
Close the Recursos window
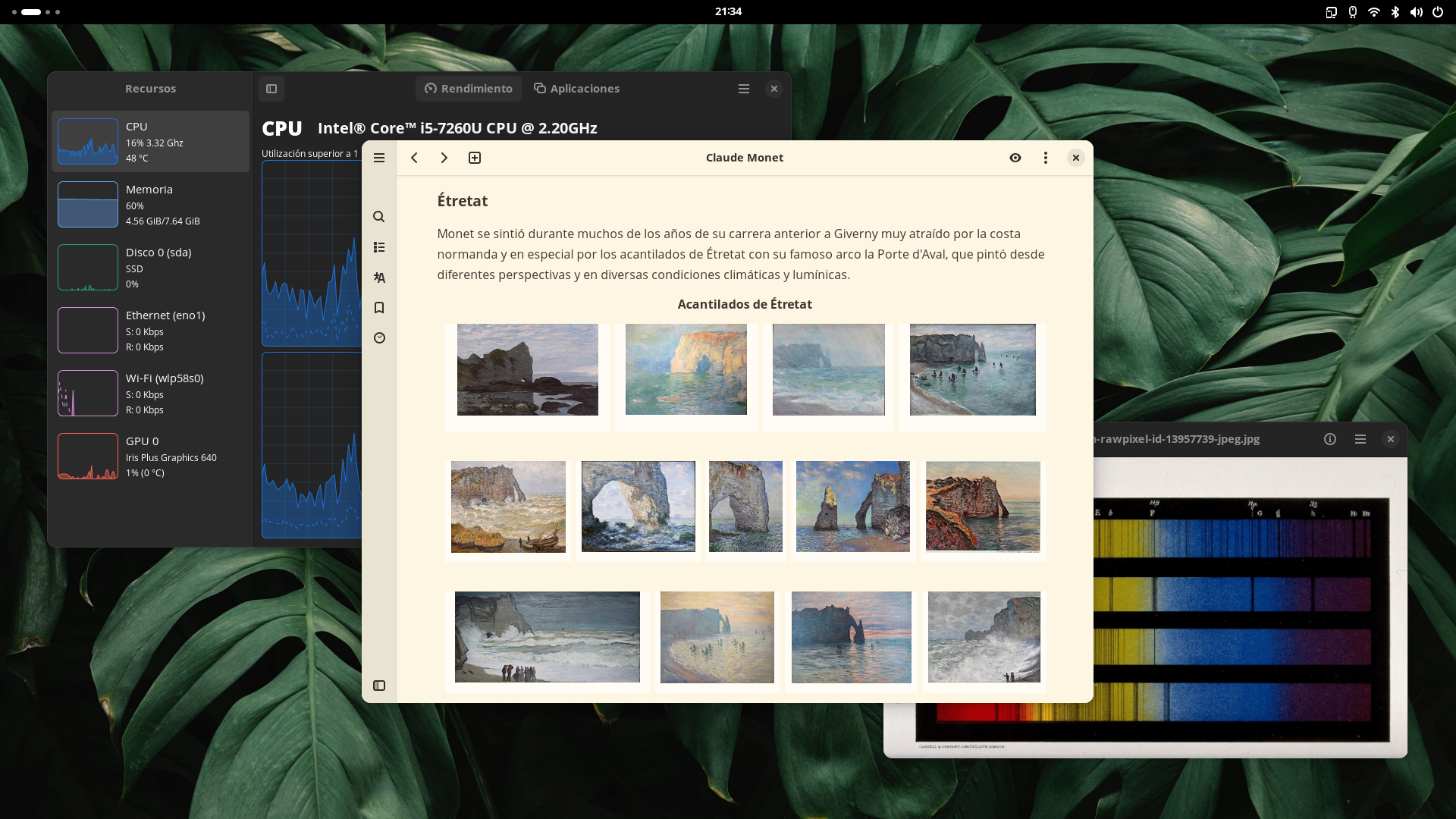pyautogui.click(x=774, y=89)
